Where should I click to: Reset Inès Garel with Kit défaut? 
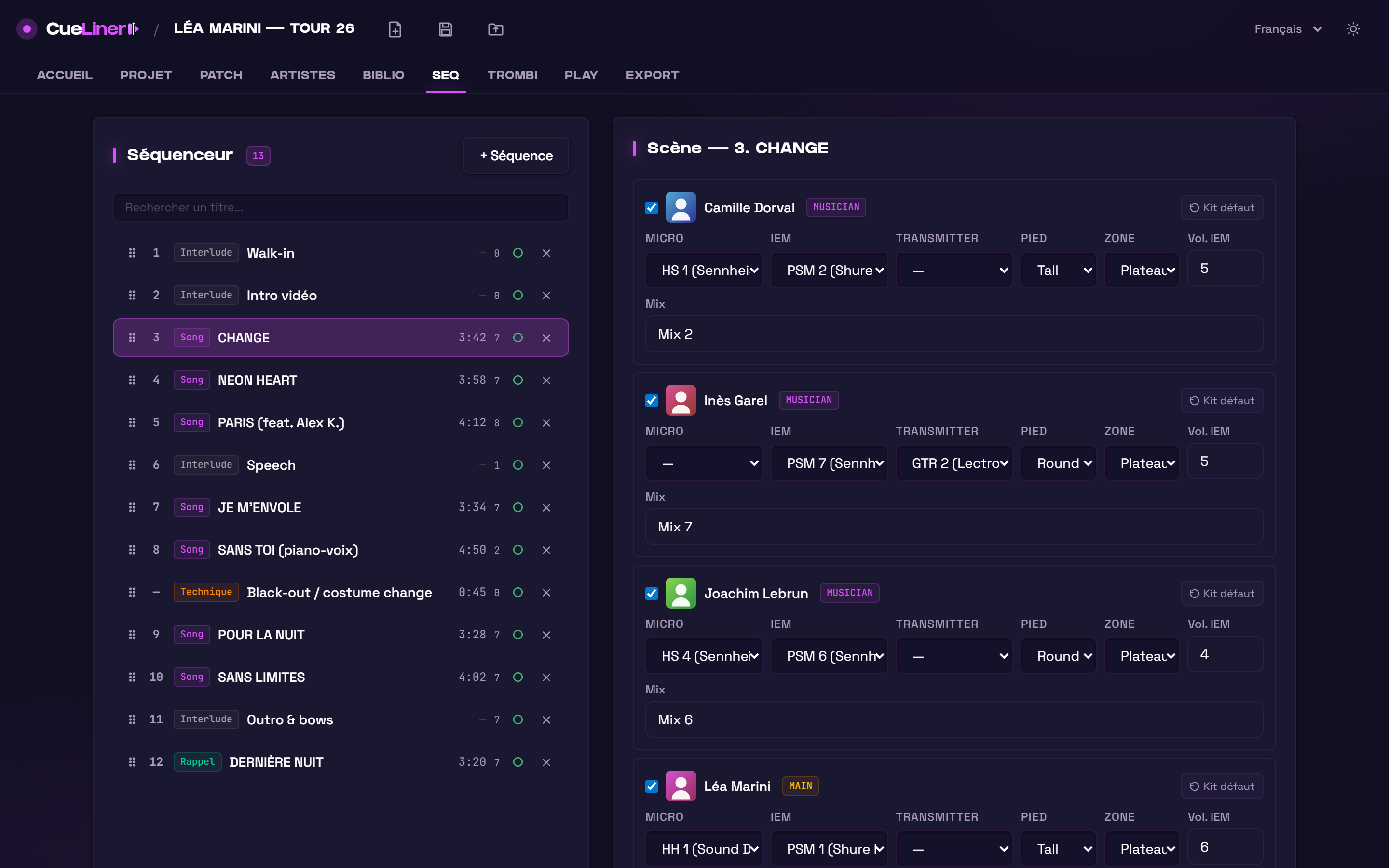pyautogui.click(x=1221, y=401)
